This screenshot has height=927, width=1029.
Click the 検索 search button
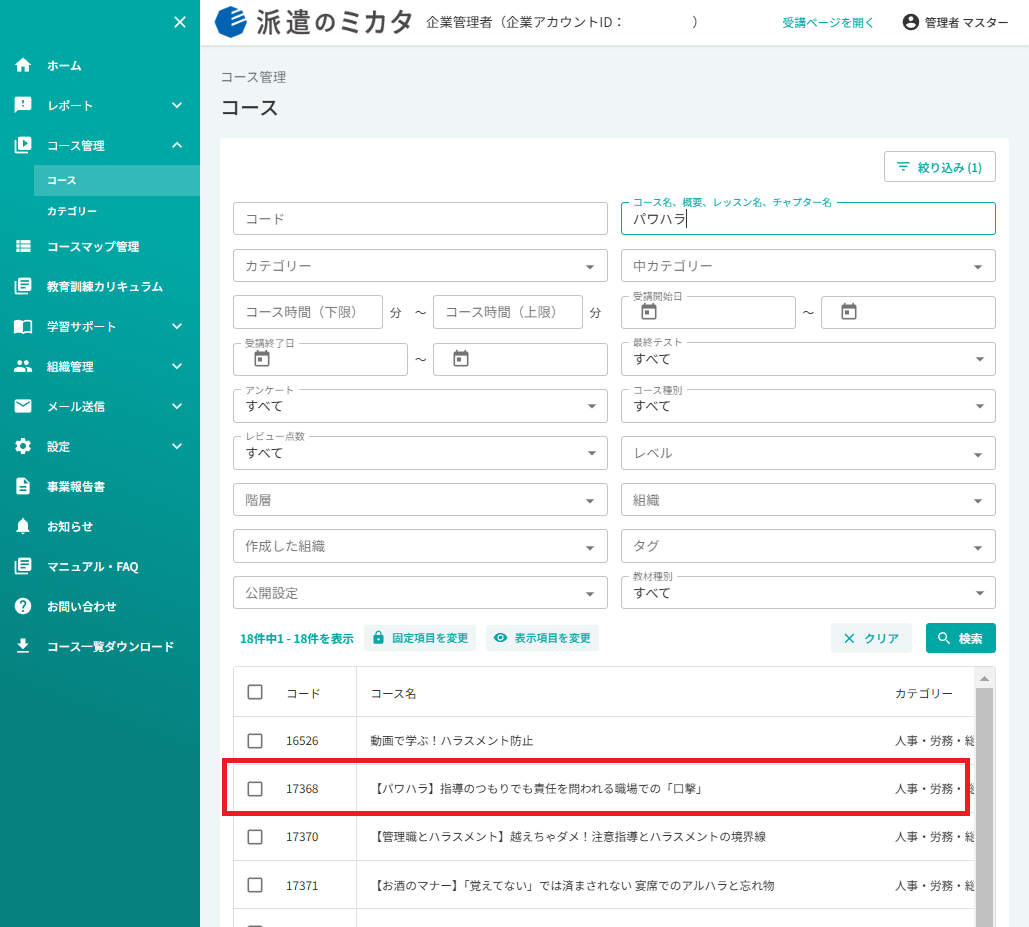(x=960, y=638)
